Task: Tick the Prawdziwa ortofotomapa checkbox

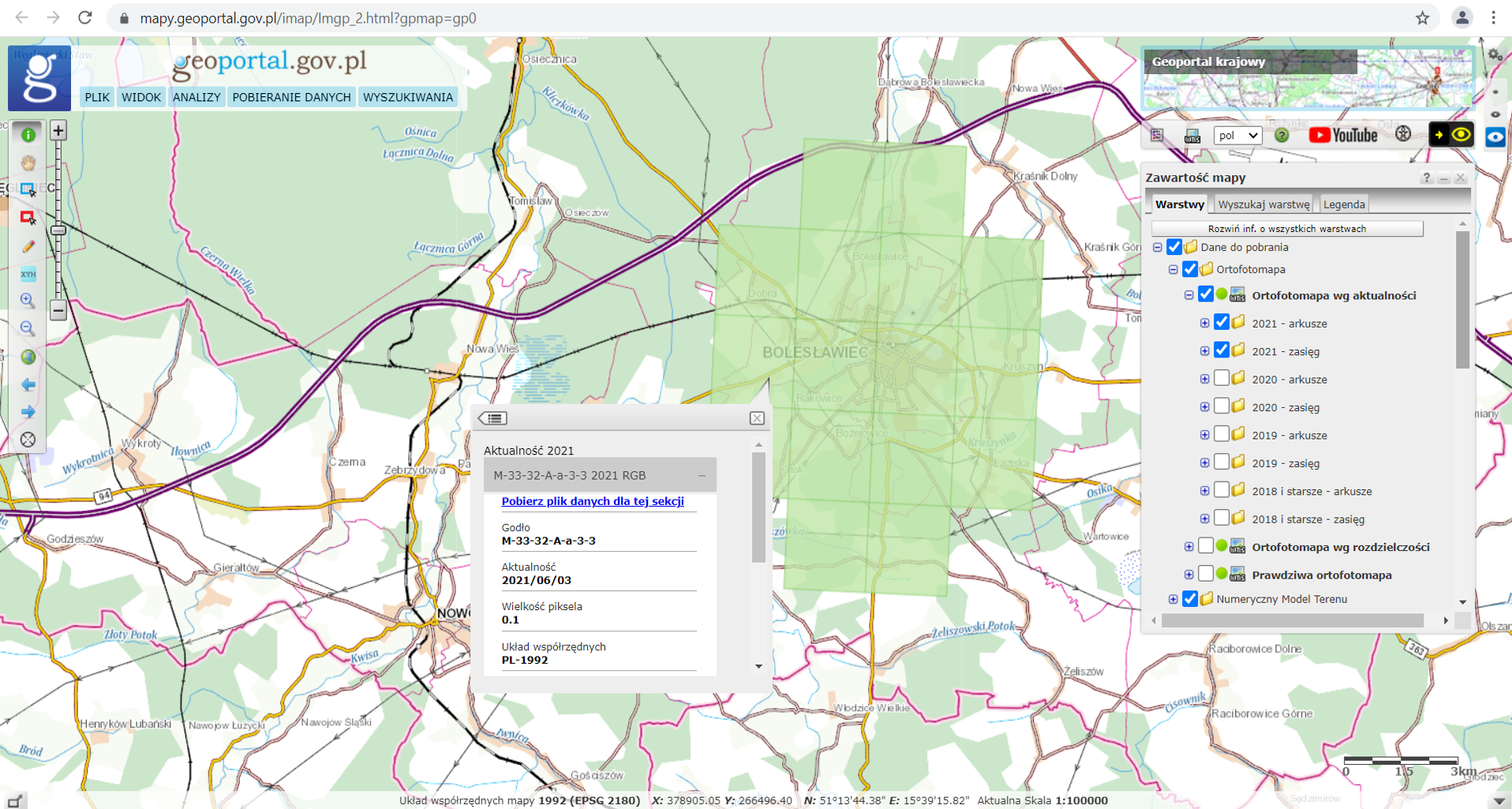Action: tap(1205, 574)
